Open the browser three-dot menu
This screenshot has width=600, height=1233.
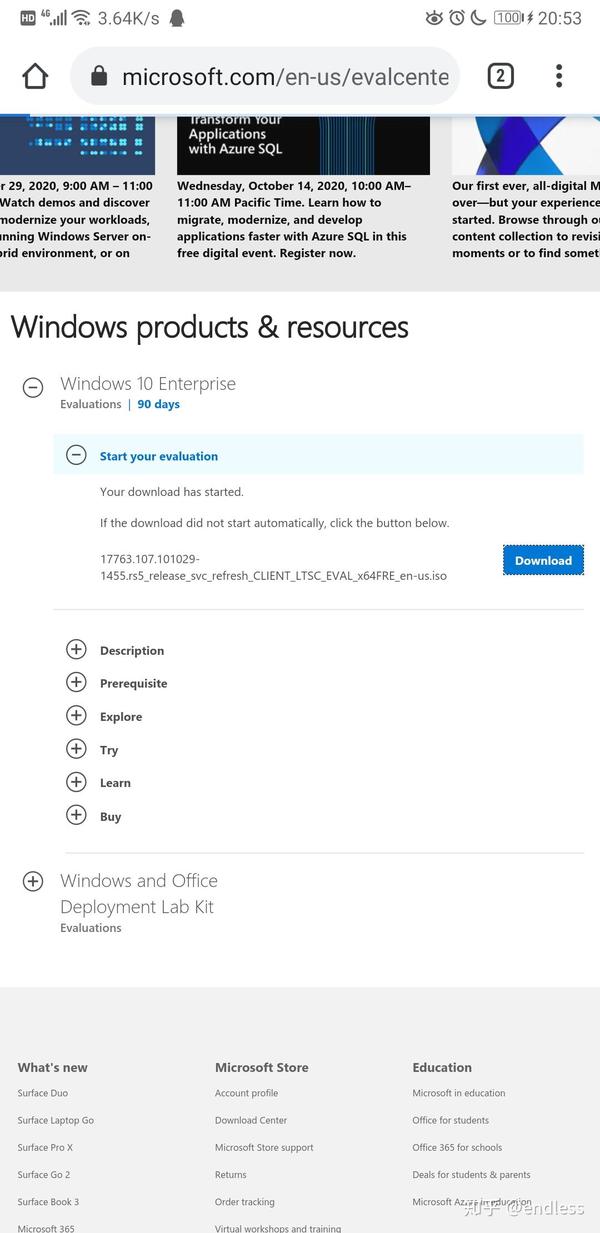click(x=559, y=76)
